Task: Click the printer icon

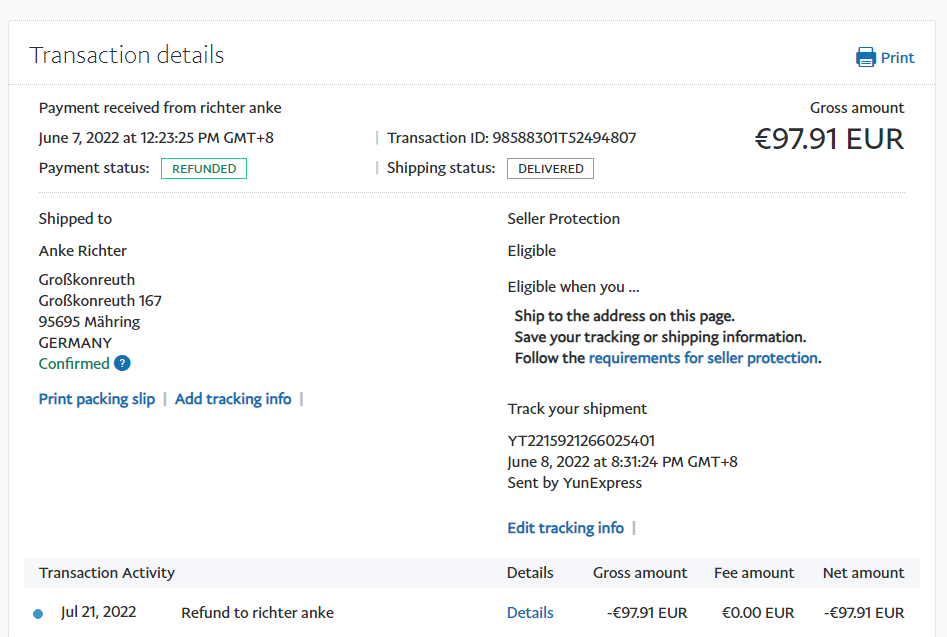Action: tap(865, 58)
